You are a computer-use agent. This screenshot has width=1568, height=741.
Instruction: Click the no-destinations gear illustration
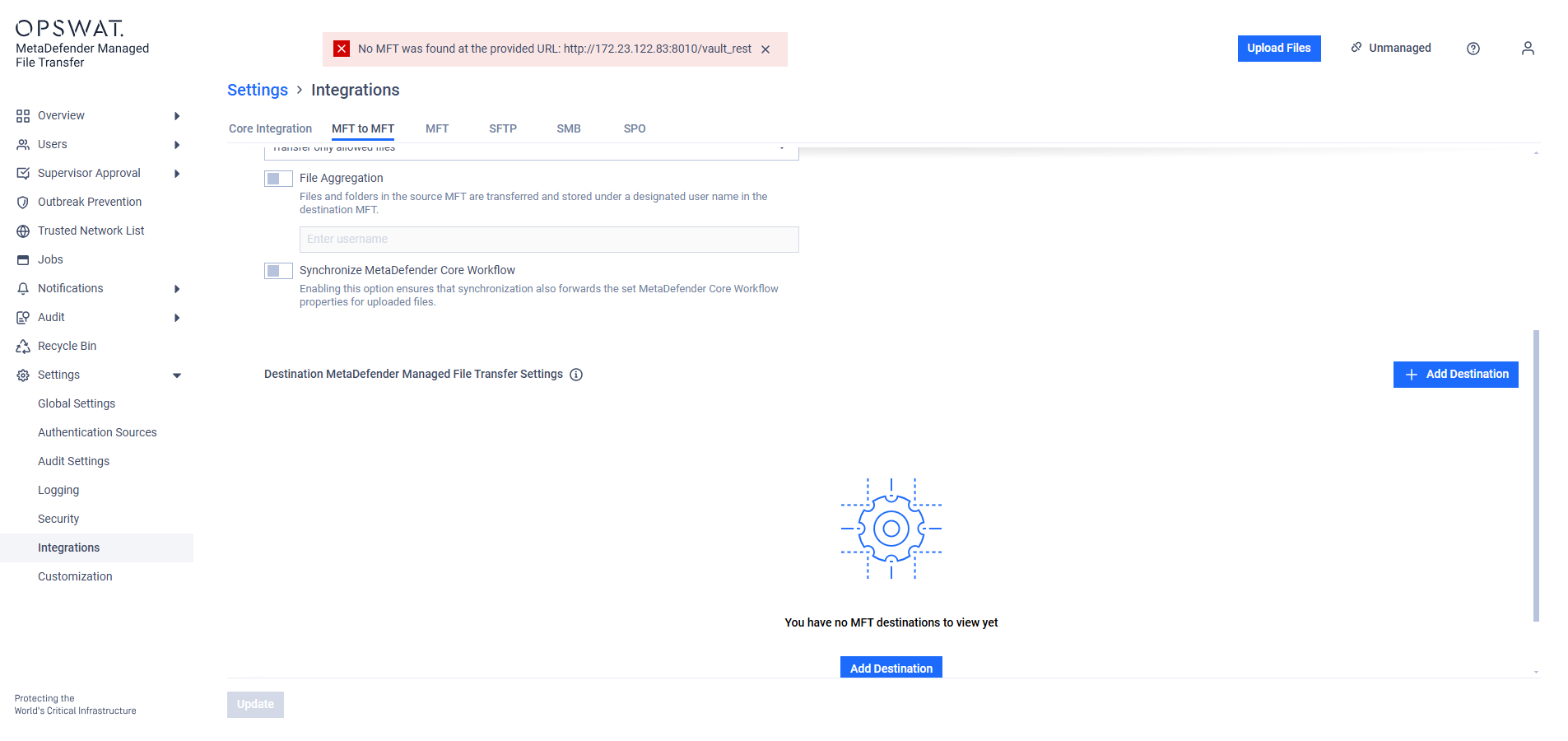pos(891,529)
